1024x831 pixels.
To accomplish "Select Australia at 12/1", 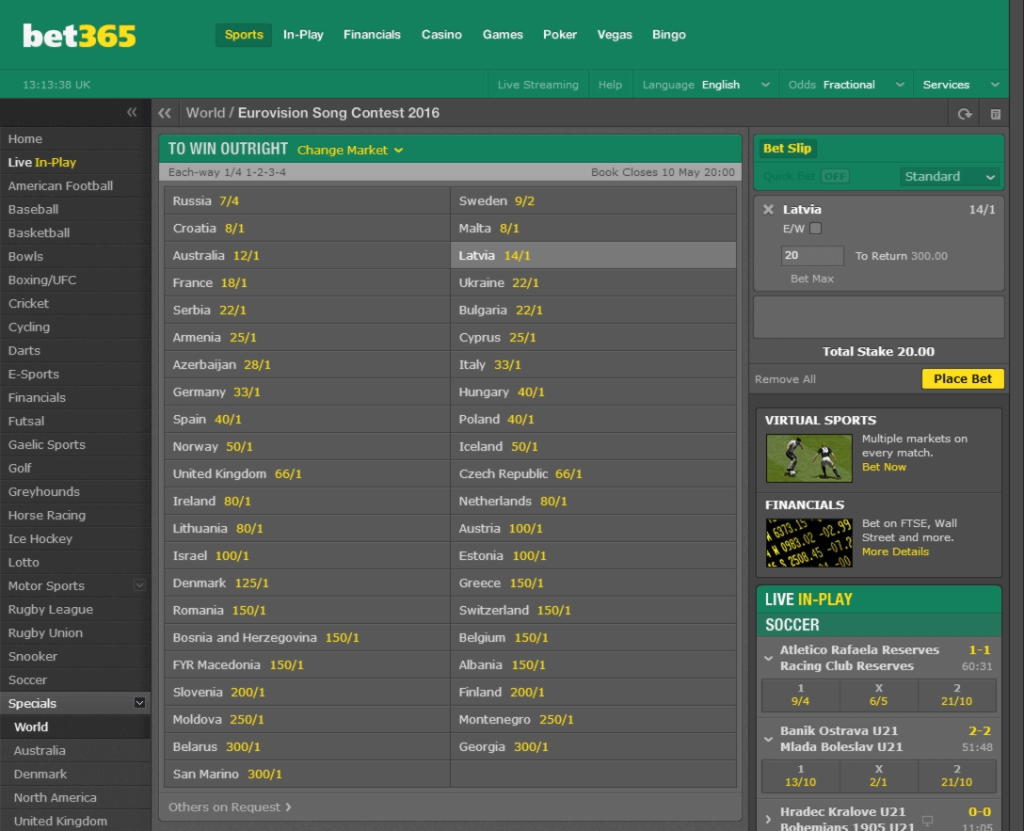I will tap(307, 255).
